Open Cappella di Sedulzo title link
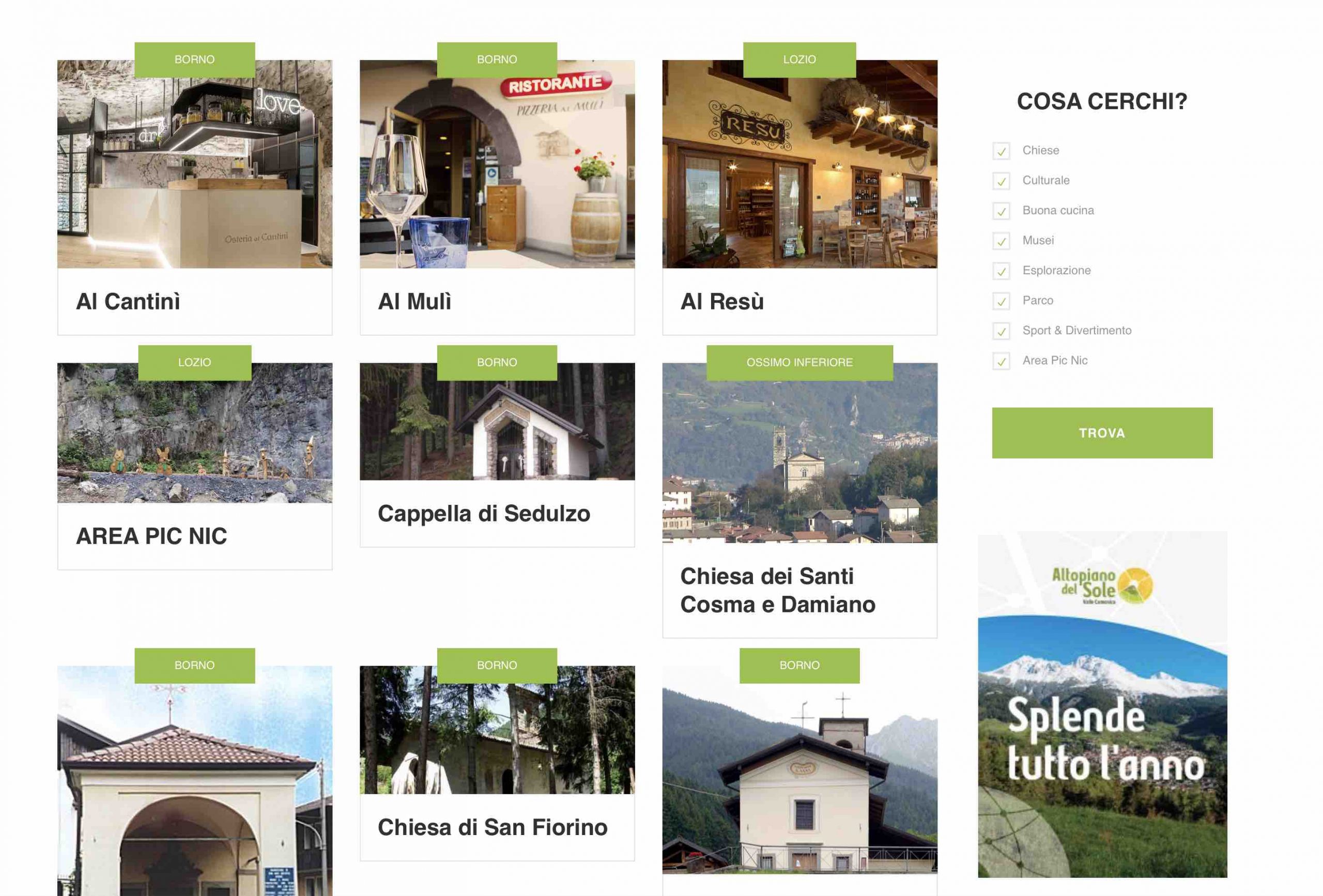Image resolution: width=1323 pixels, height=896 pixels. click(484, 514)
